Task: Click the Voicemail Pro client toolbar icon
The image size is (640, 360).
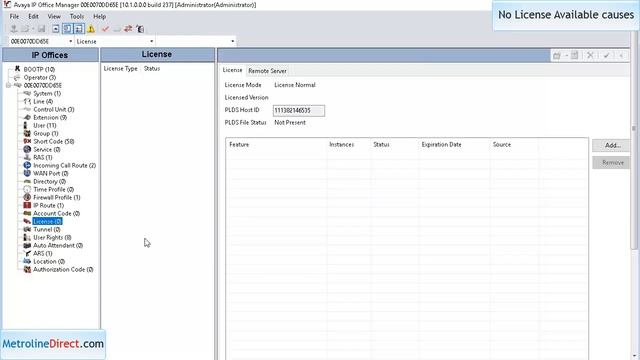Action: coord(140,29)
